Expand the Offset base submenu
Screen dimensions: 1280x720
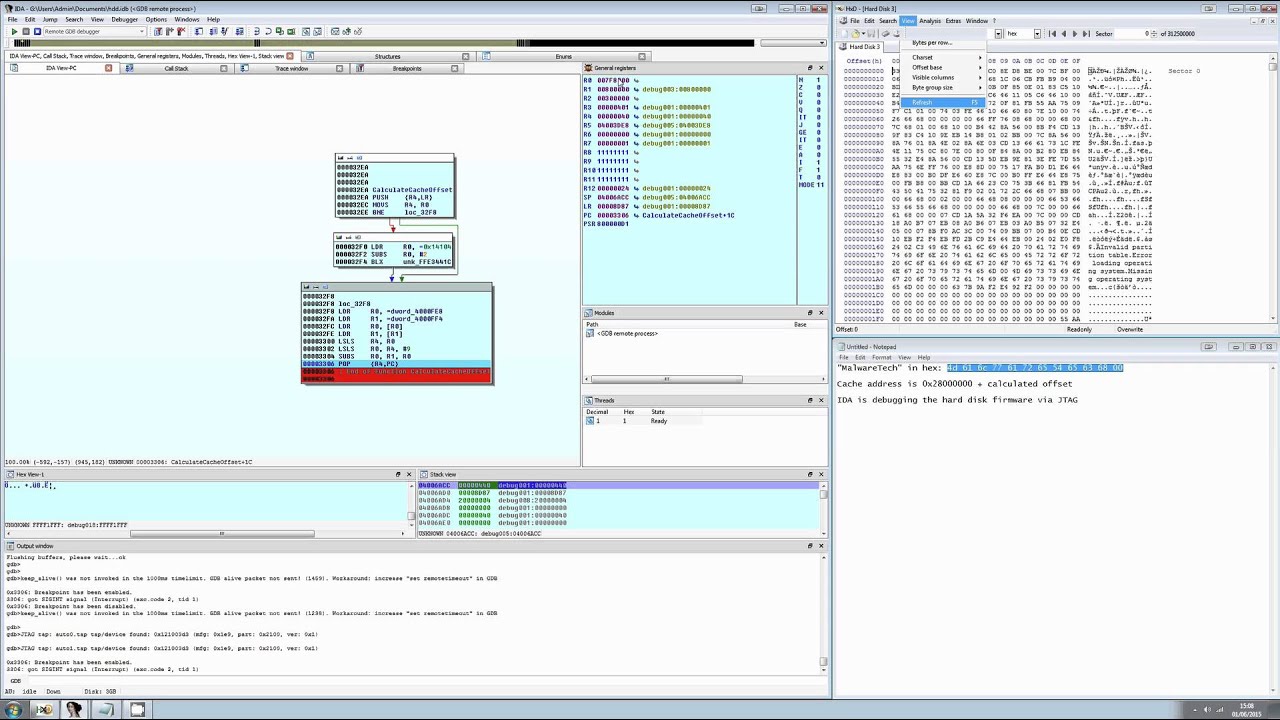tap(942, 67)
